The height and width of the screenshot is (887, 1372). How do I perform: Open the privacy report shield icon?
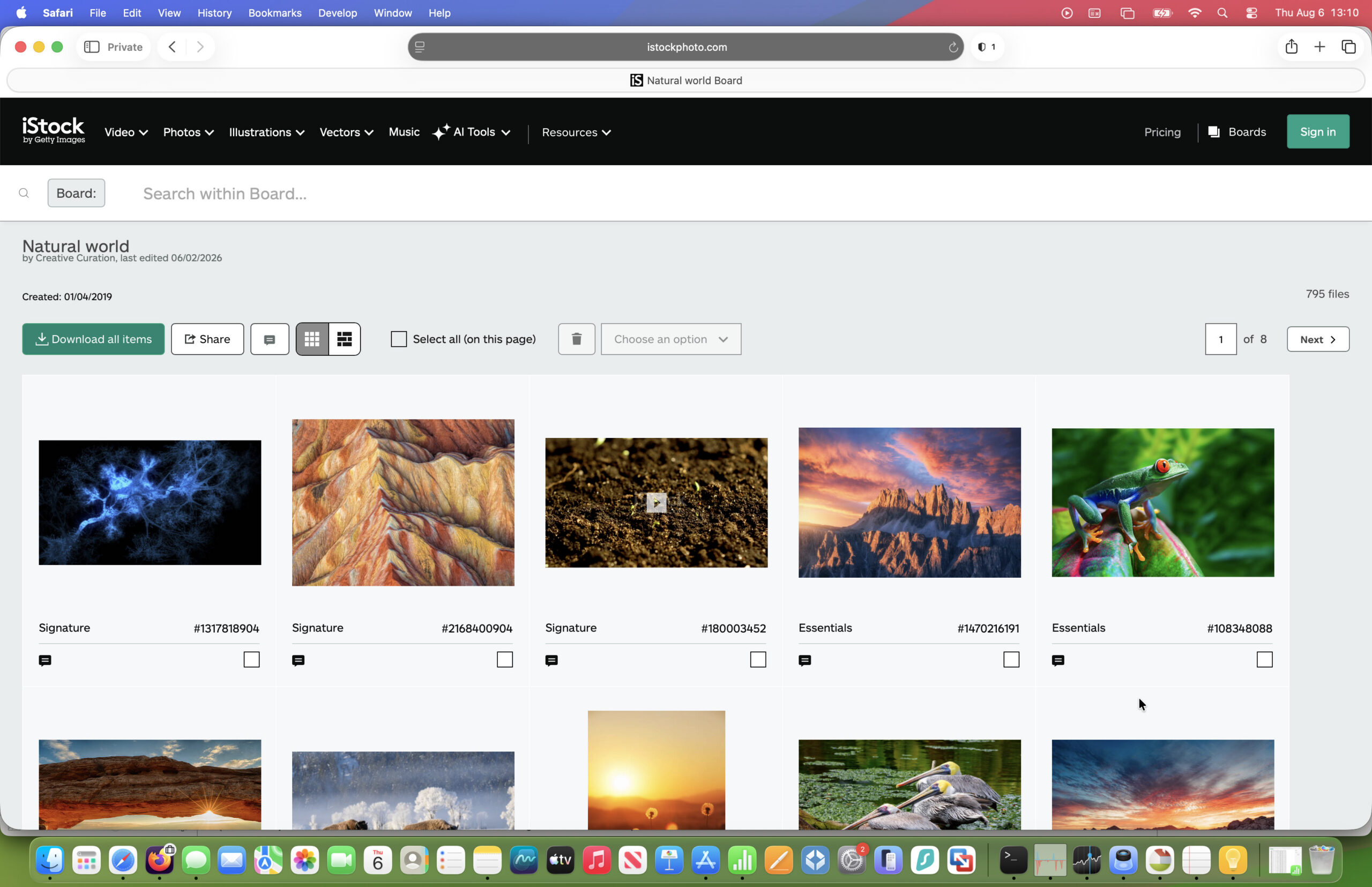click(x=987, y=47)
